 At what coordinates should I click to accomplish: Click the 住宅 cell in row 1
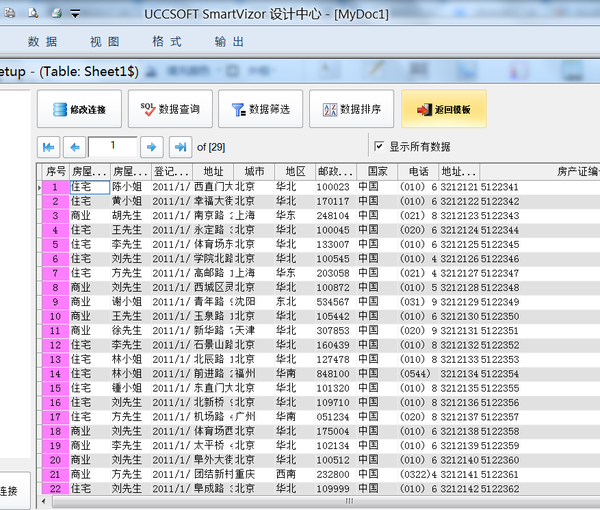coord(90,187)
